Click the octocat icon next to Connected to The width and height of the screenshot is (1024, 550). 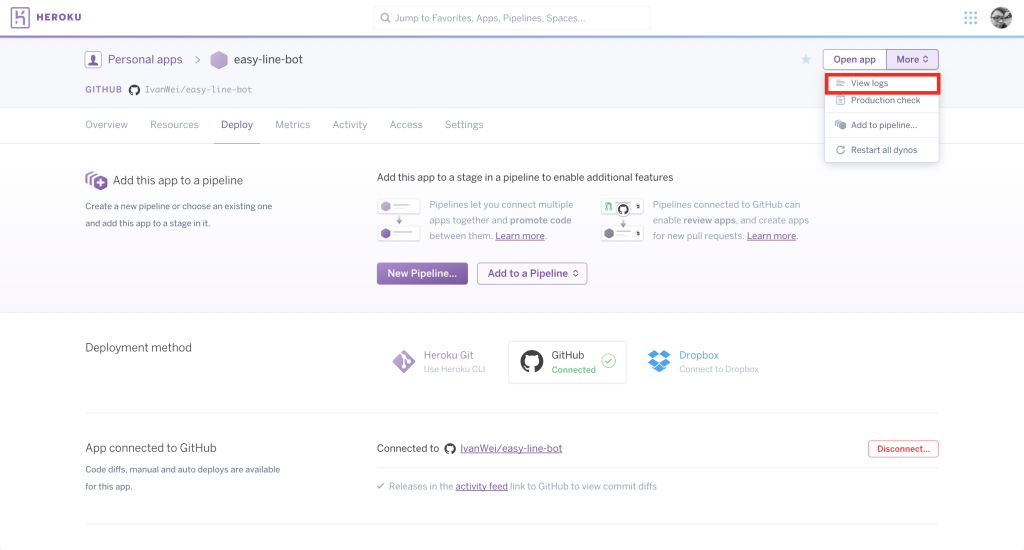[x=450, y=449]
